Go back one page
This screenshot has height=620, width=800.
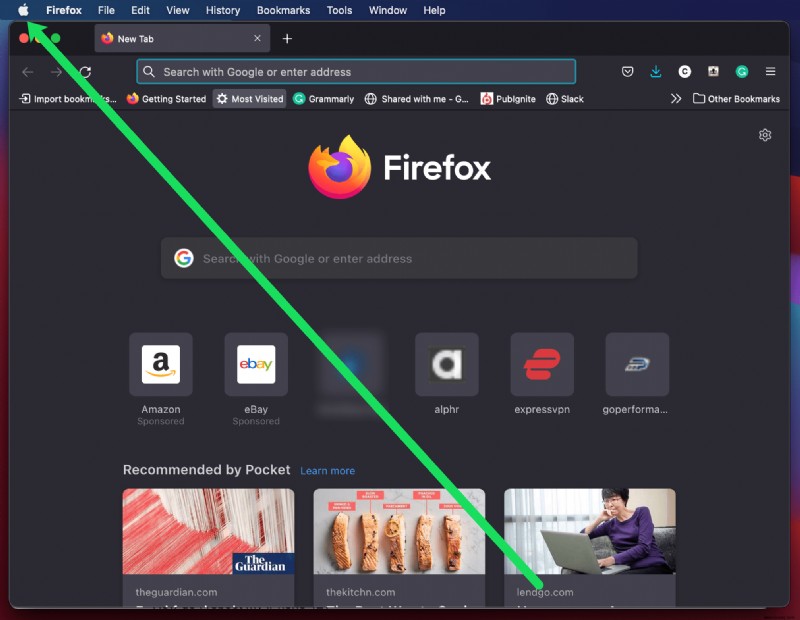(x=28, y=72)
